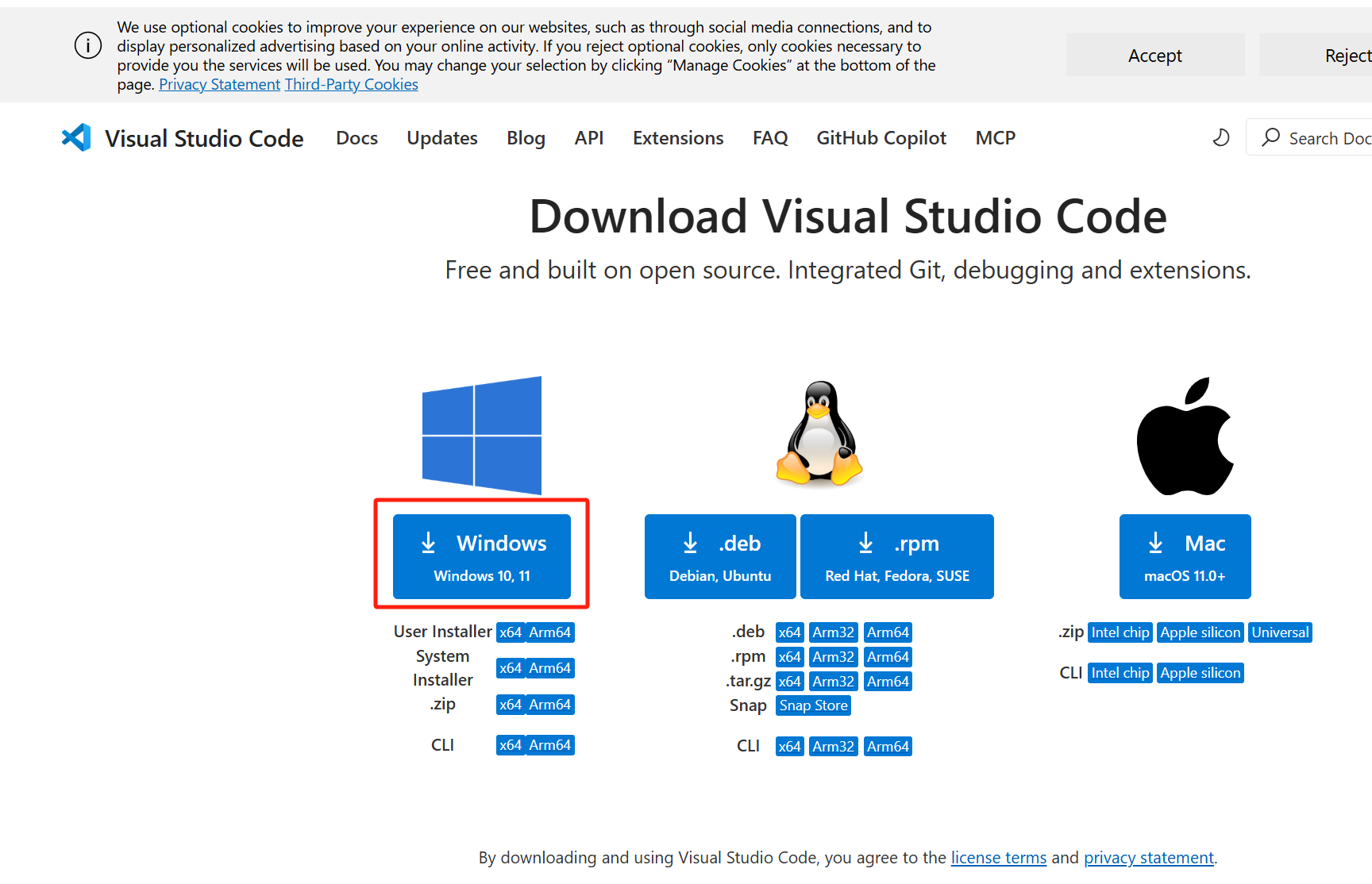This screenshot has height=884, width=1372.
Task: Open the Docs menu item
Action: point(356,138)
